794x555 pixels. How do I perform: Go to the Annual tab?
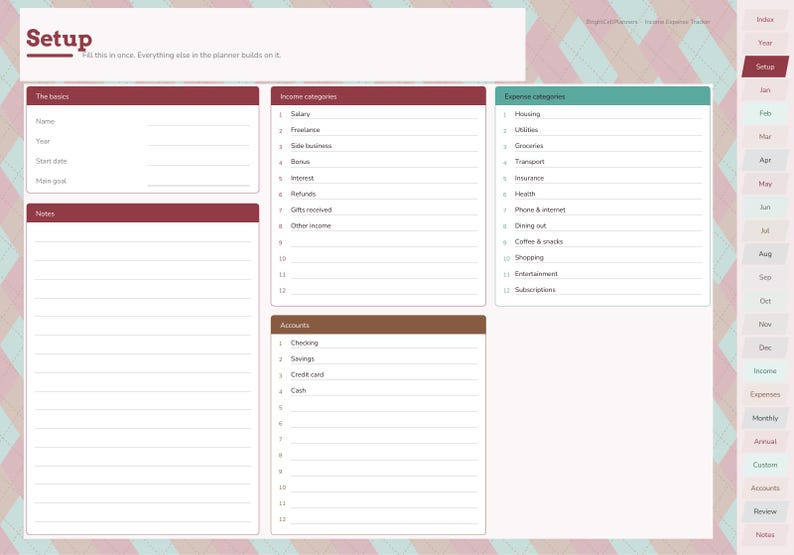click(x=765, y=441)
